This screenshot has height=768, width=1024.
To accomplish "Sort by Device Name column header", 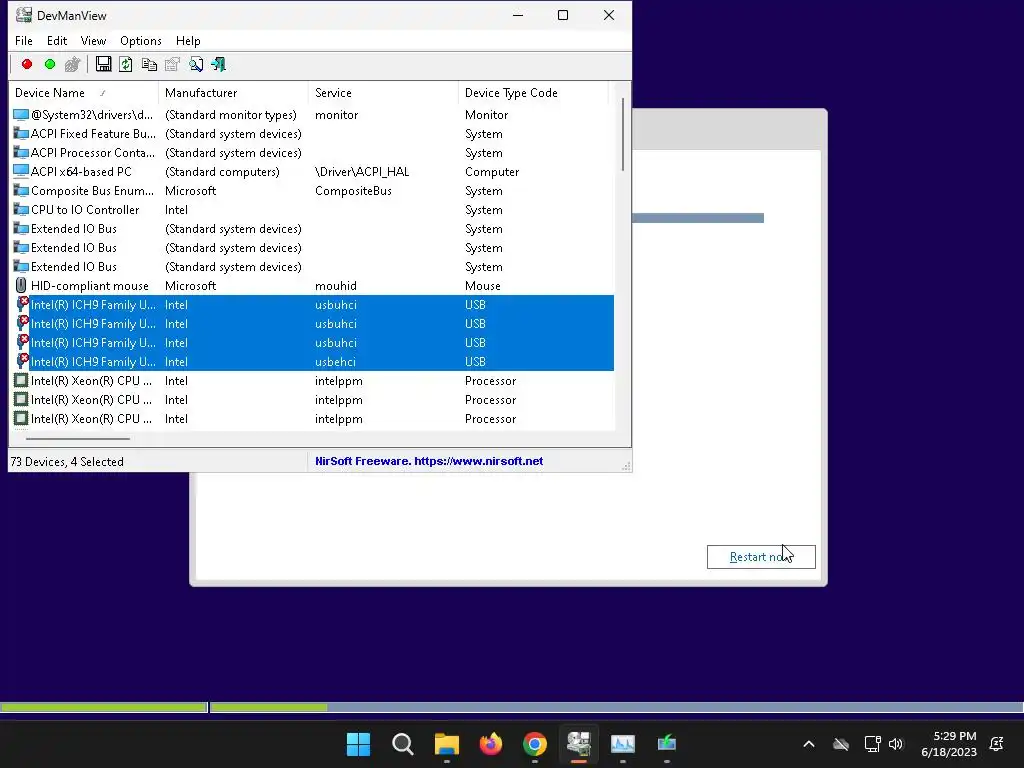I will click(x=84, y=93).
